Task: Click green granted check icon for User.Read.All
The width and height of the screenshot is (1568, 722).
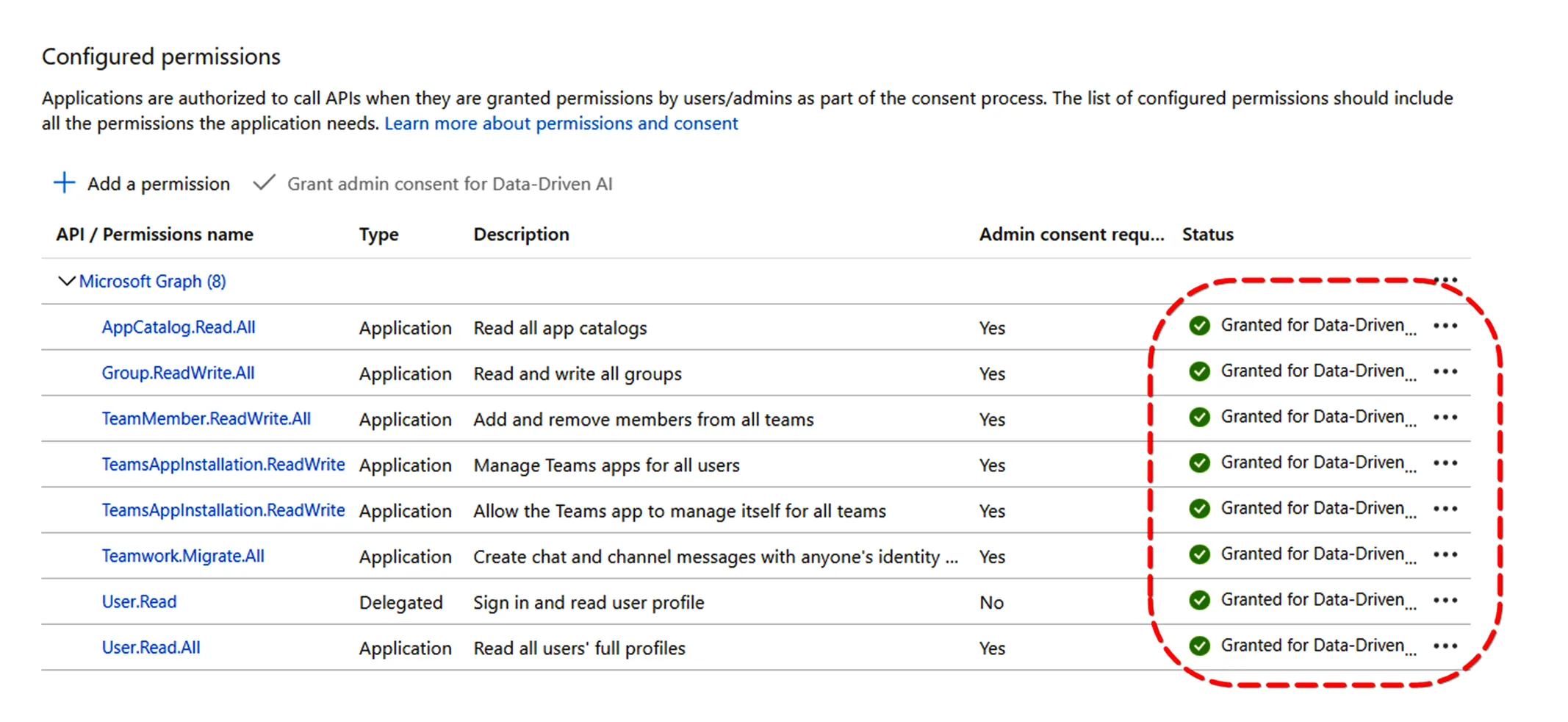Action: [1199, 646]
